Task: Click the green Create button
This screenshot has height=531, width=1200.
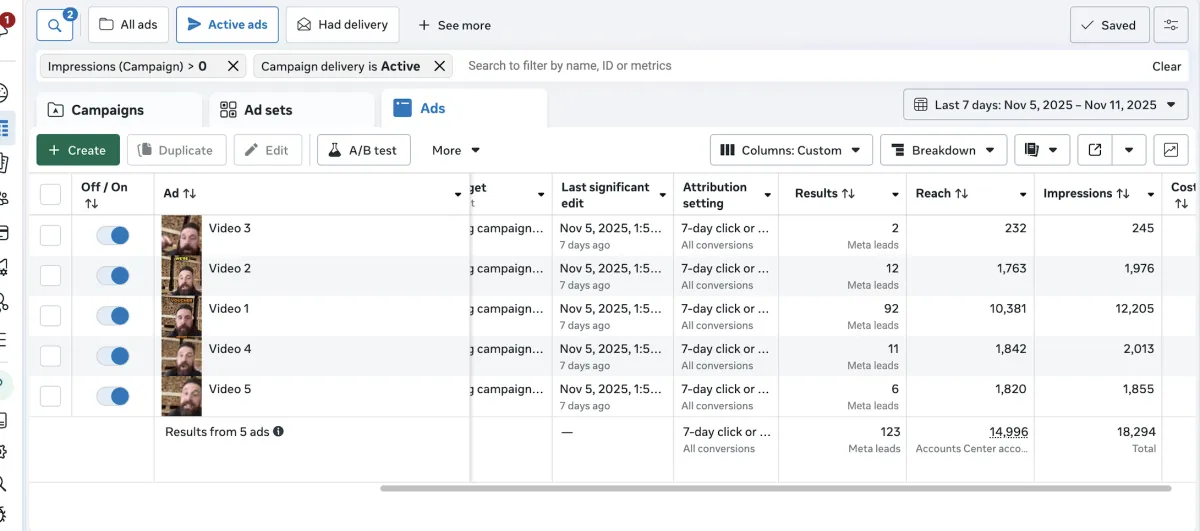Action: point(78,150)
